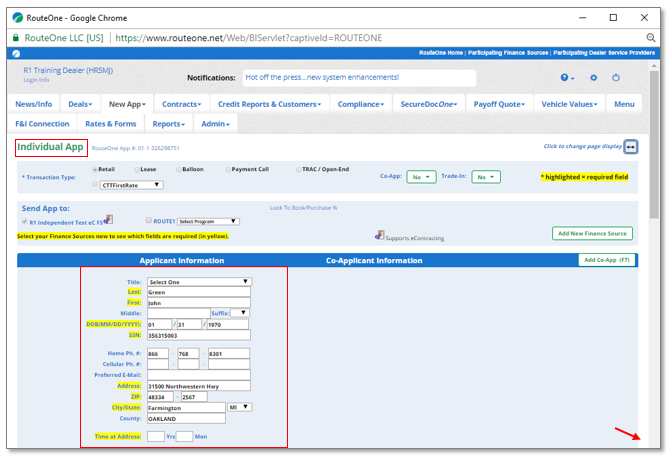
Task: Click the RouteOne Home link
Action: click(441, 53)
